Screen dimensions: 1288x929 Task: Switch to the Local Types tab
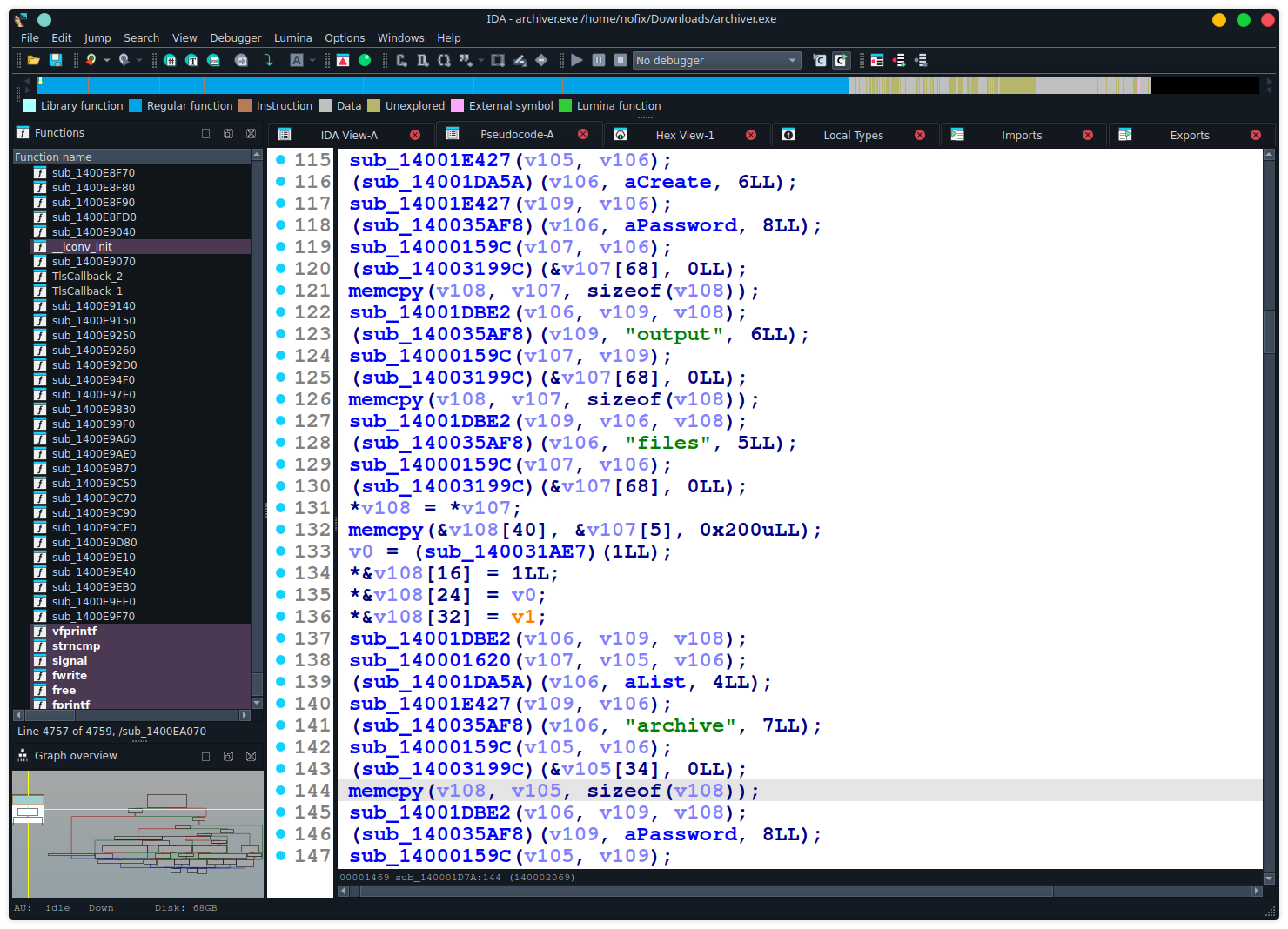click(x=853, y=135)
